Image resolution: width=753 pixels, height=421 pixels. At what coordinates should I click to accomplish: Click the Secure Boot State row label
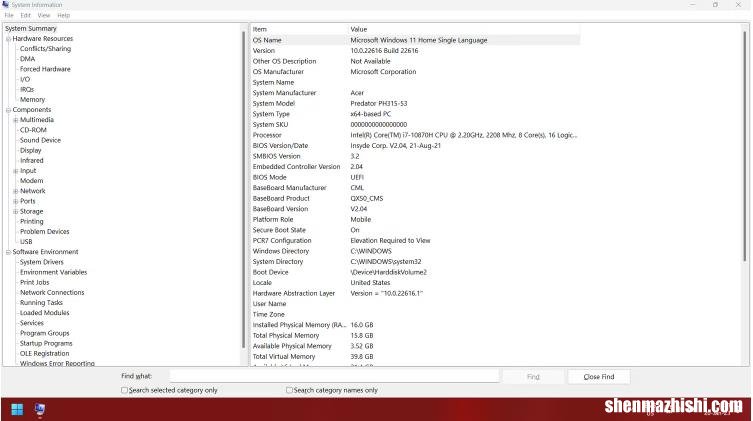pos(279,230)
